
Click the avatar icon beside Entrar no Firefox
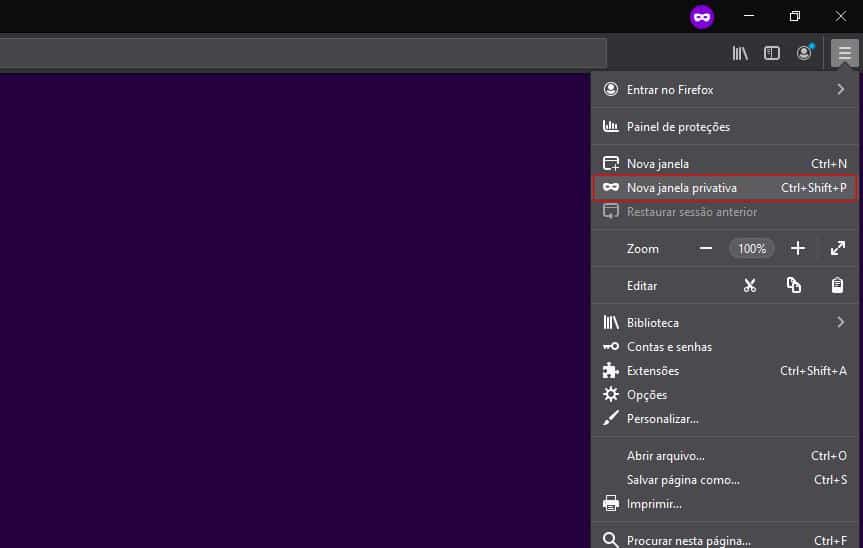pyautogui.click(x=610, y=89)
